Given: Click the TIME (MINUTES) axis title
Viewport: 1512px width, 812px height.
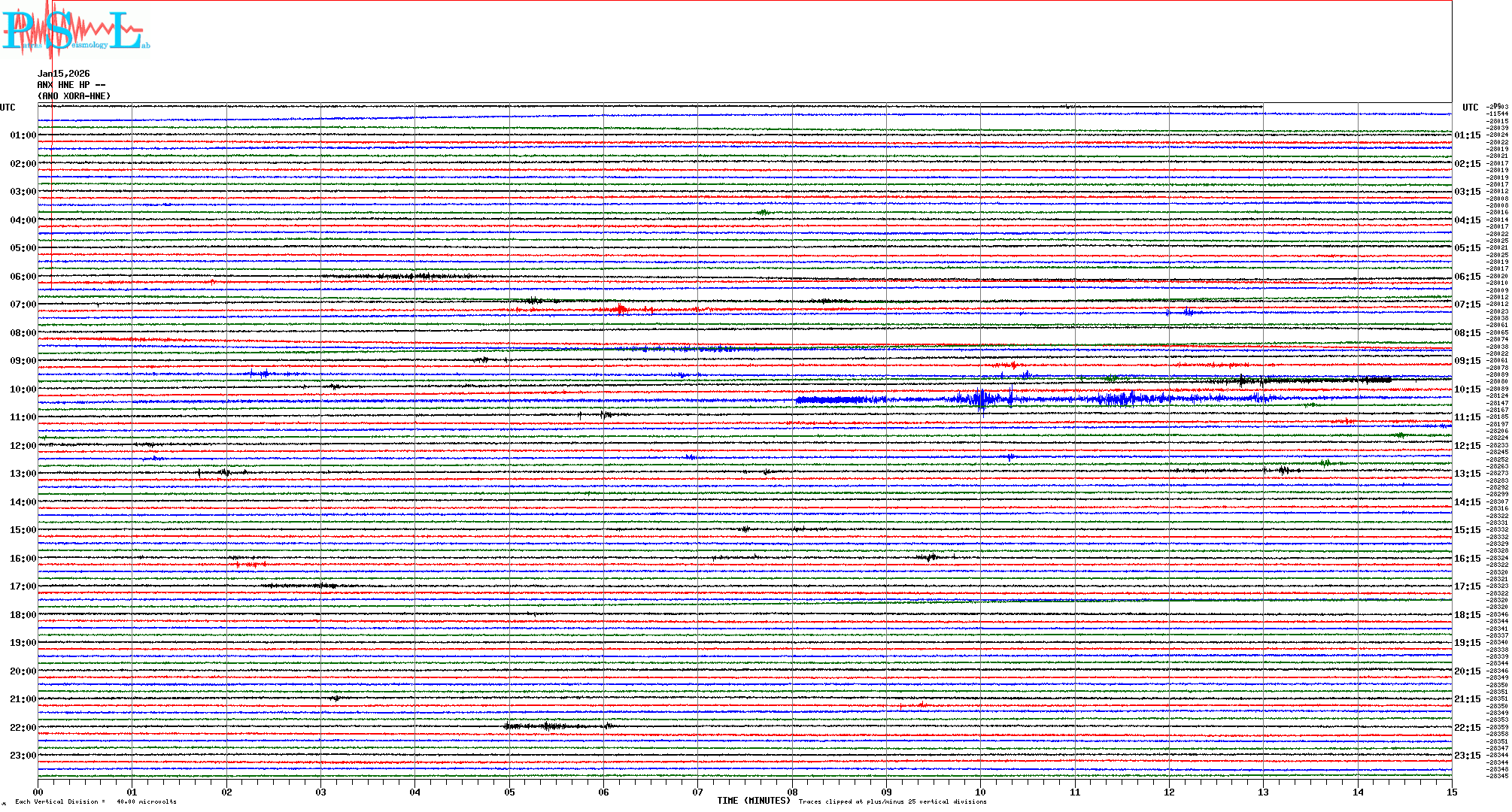Looking at the screenshot, I should (x=754, y=801).
